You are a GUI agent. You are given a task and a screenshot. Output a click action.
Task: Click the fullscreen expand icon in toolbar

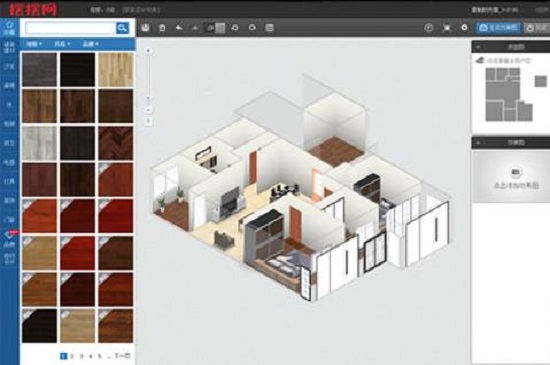click(x=447, y=28)
